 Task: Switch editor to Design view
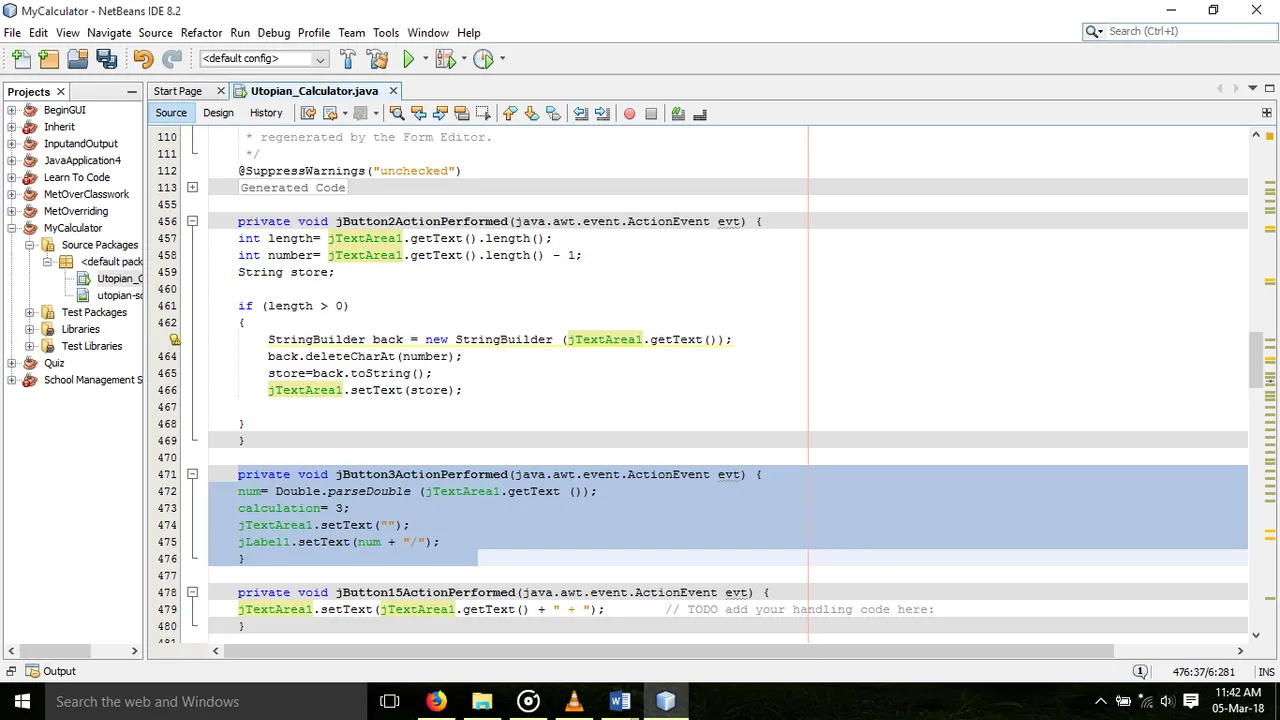[x=218, y=113]
